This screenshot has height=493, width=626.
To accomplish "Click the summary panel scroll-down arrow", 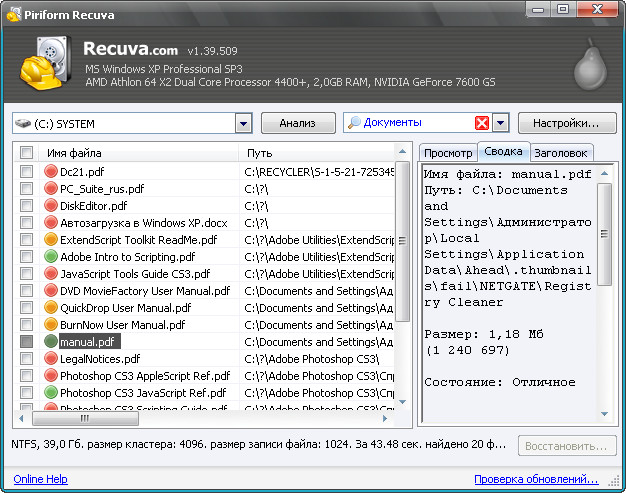I will (604, 414).
